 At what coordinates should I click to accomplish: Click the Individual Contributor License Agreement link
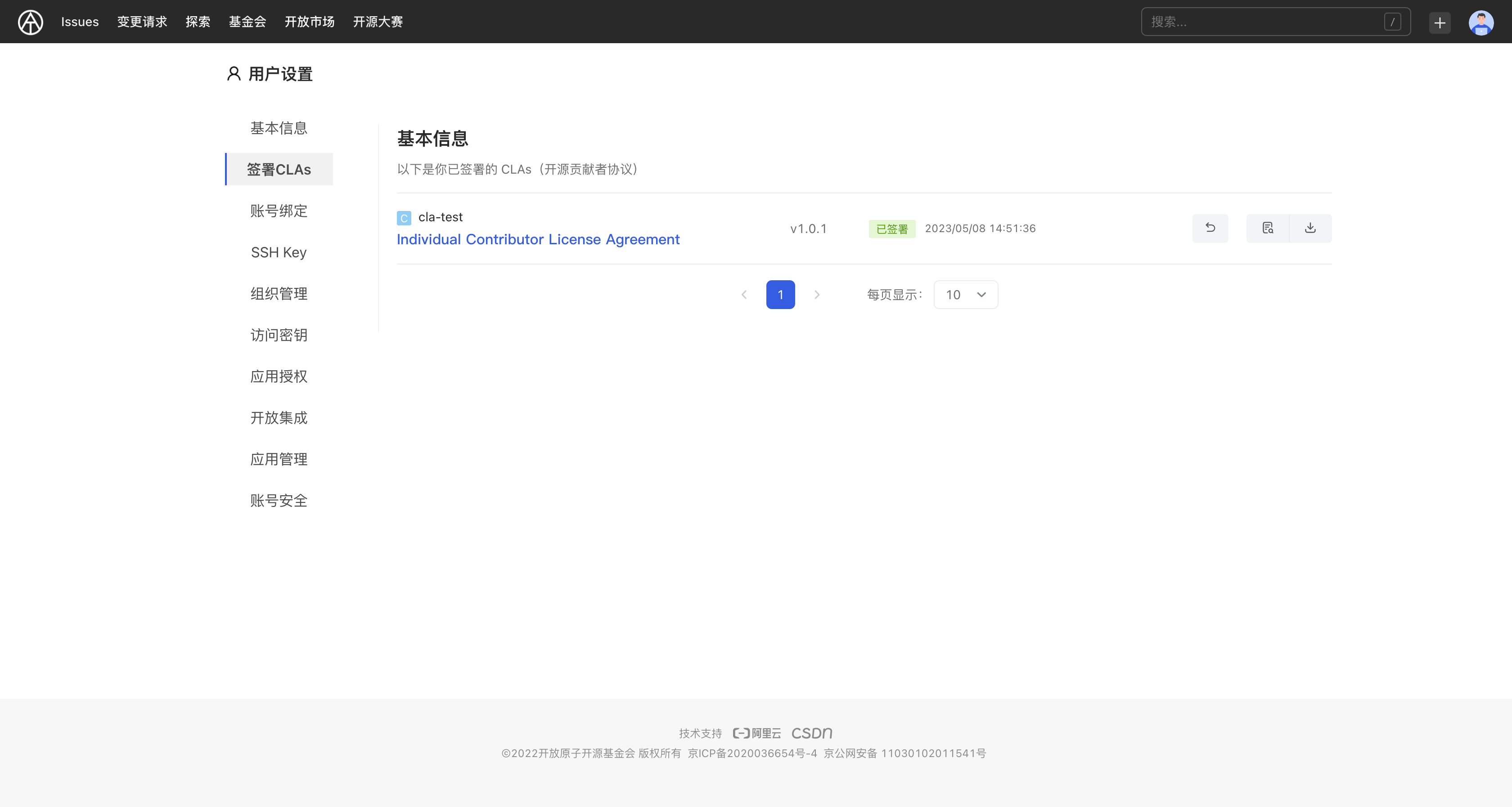(x=538, y=239)
